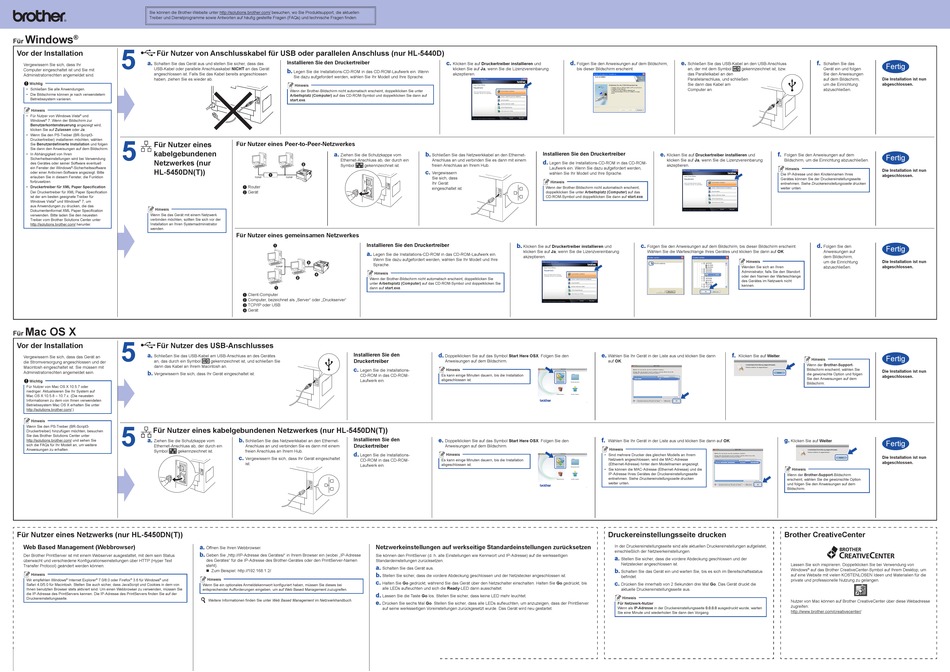Click the installer screenshot in the Peer-to-Peer row
950x672 pixels.
pos(712,189)
